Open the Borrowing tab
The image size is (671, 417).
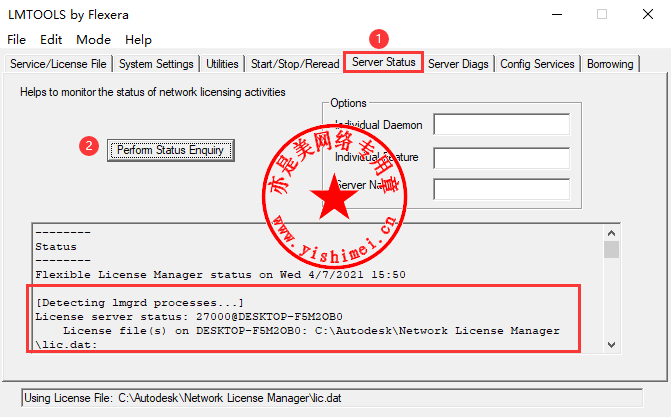(x=610, y=64)
